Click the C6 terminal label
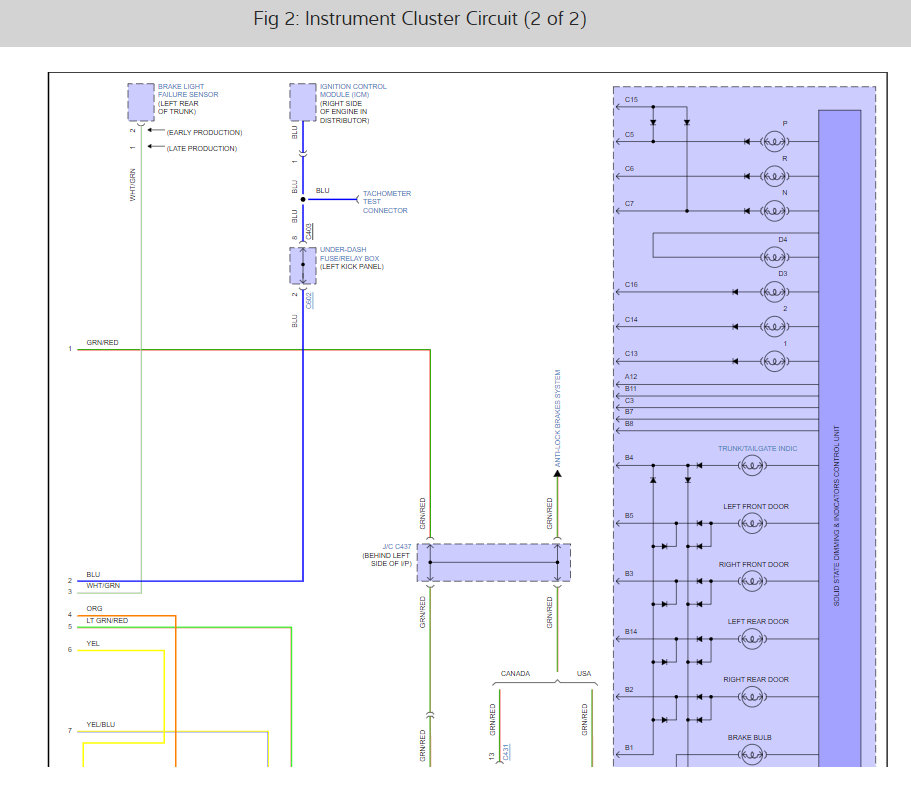This screenshot has height=801, width=911. (629, 168)
